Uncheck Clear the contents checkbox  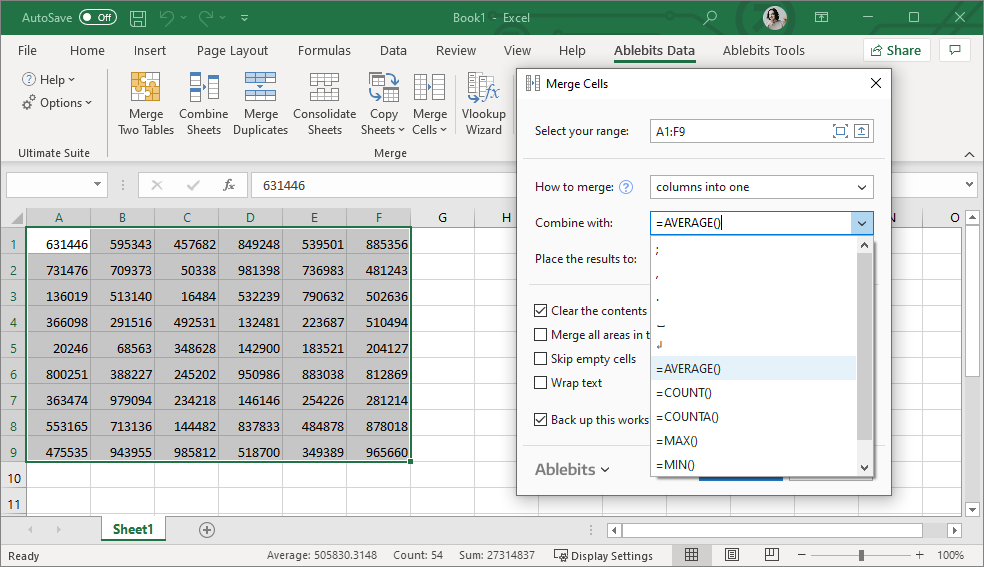540,310
